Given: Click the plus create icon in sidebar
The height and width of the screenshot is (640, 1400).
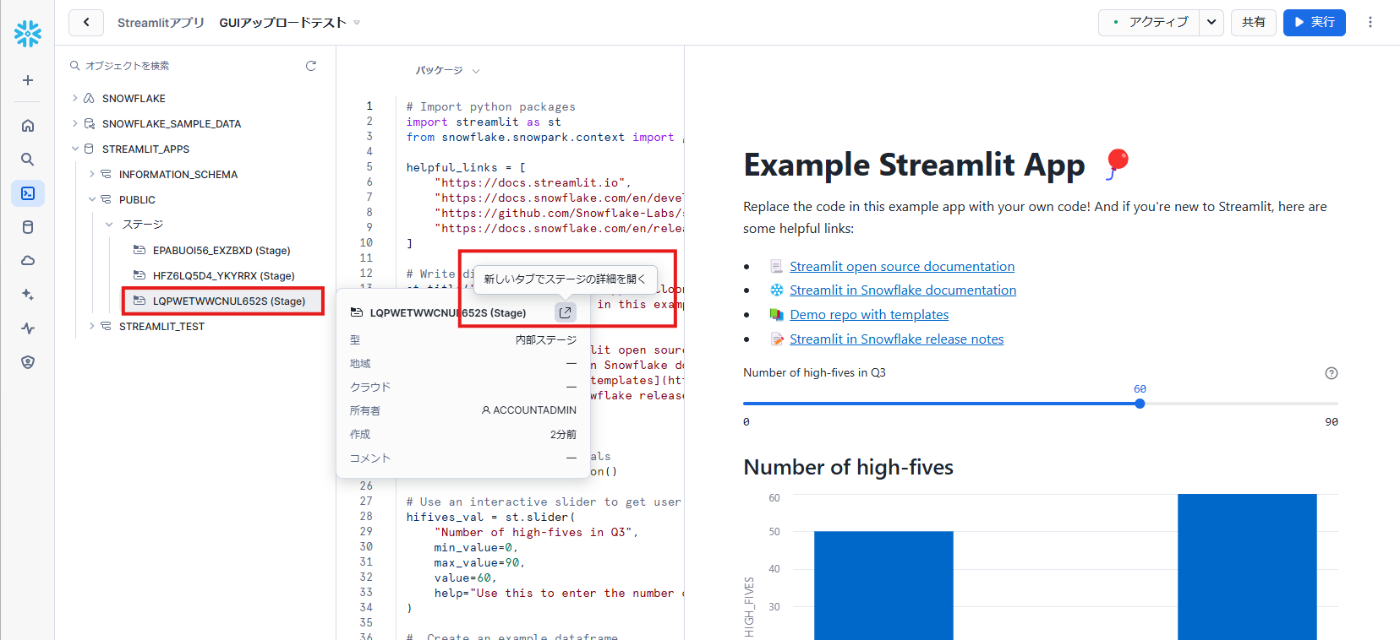Looking at the screenshot, I should pyautogui.click(x=28, y=80).
